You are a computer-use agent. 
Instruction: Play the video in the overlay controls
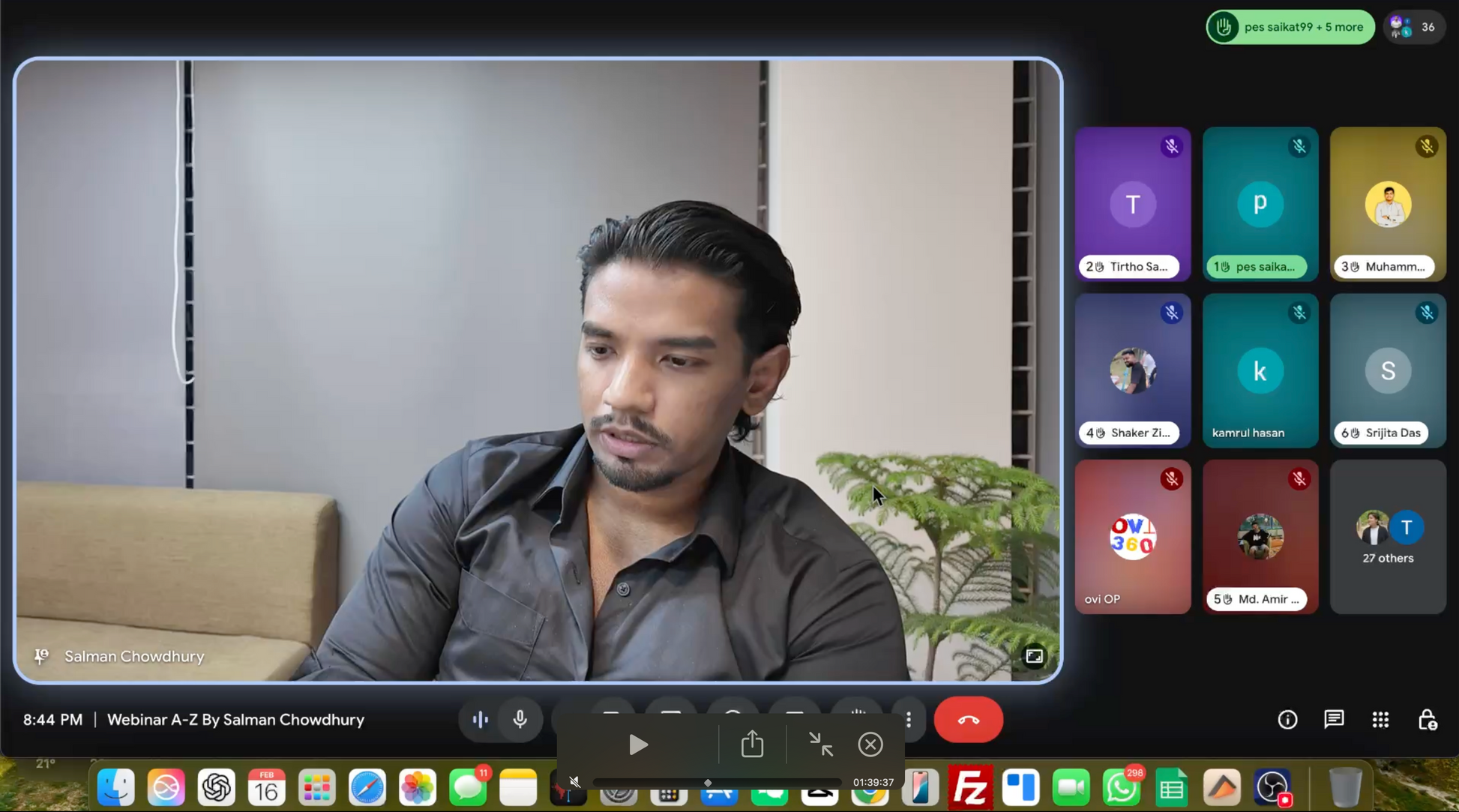click(638, 745)
